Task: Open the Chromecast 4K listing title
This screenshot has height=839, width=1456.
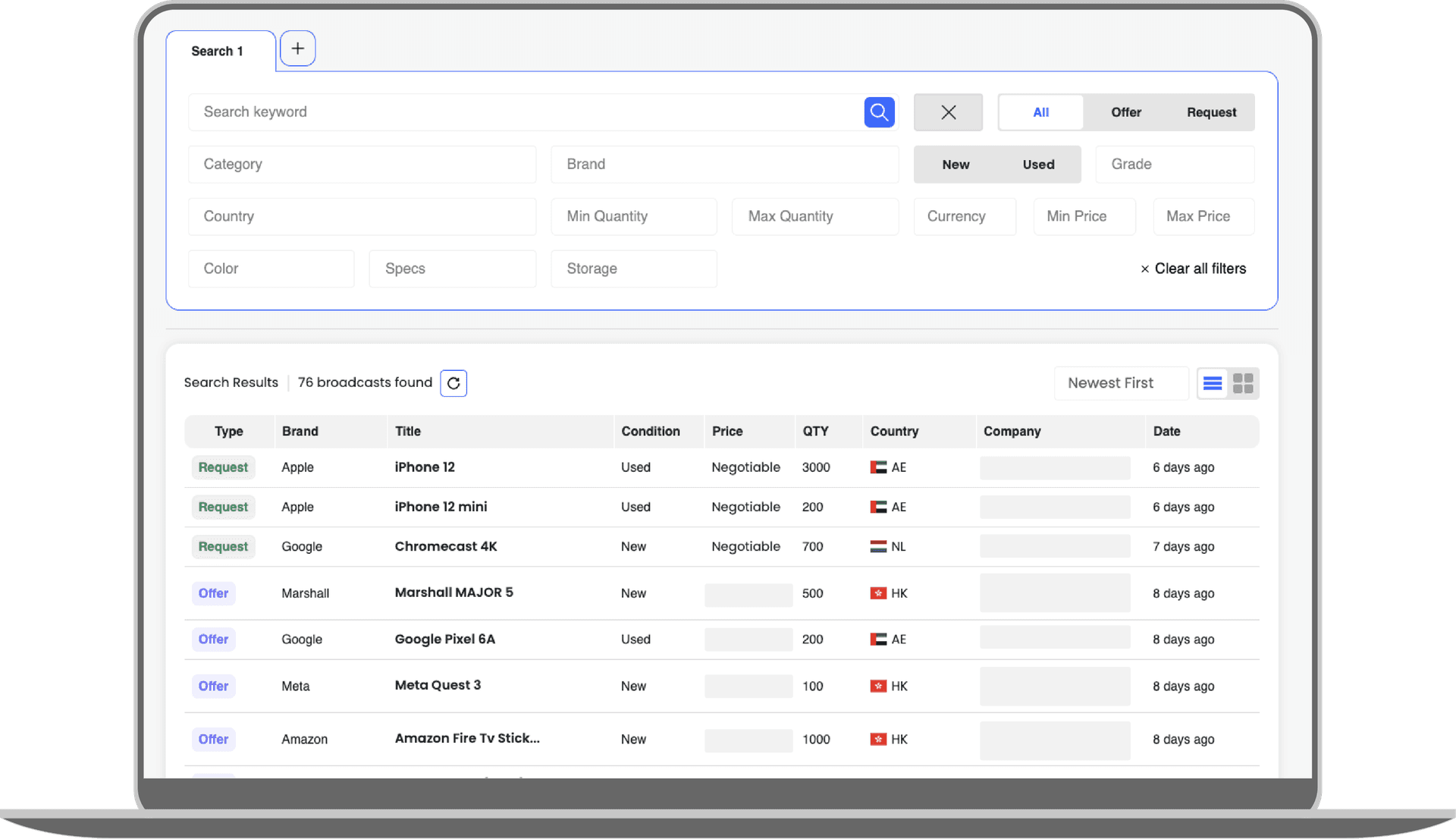Action: point(446,546)
